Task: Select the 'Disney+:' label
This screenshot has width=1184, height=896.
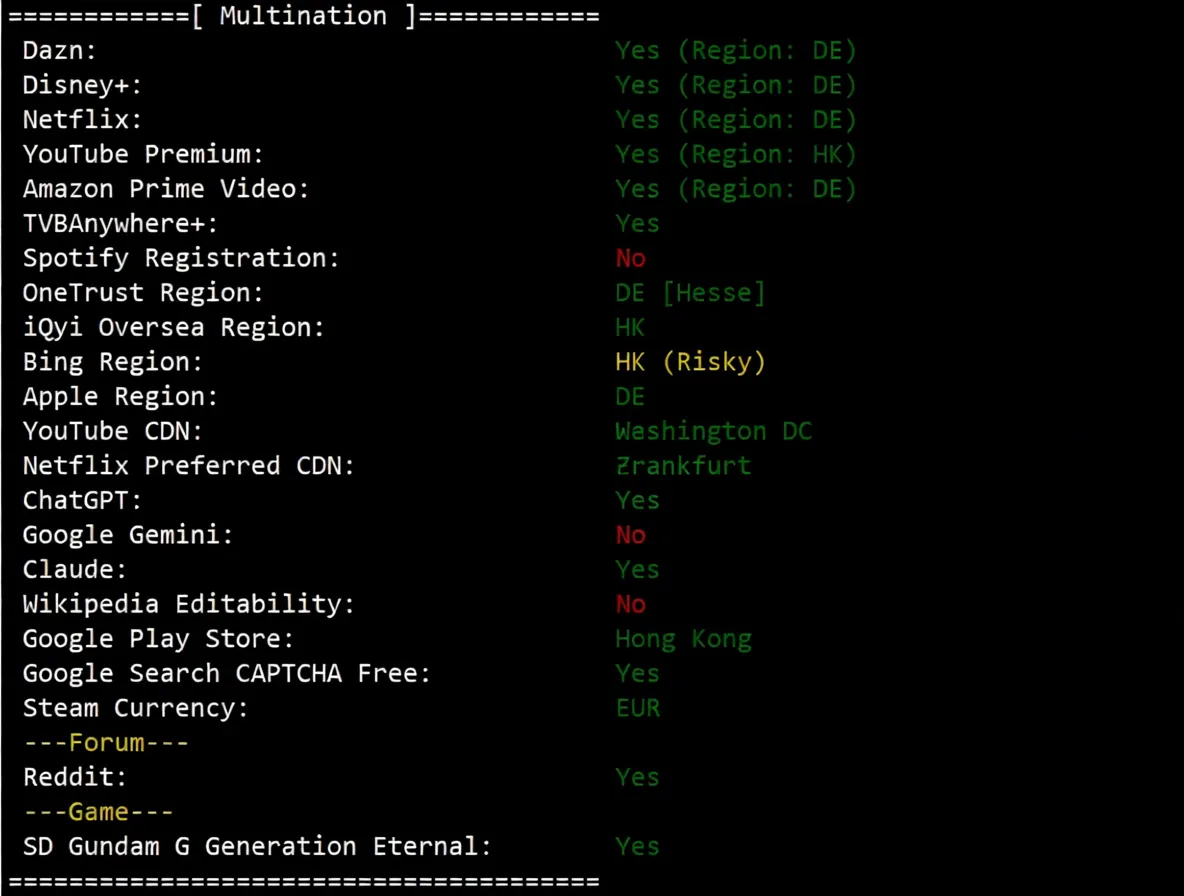Action: point(82,85)
